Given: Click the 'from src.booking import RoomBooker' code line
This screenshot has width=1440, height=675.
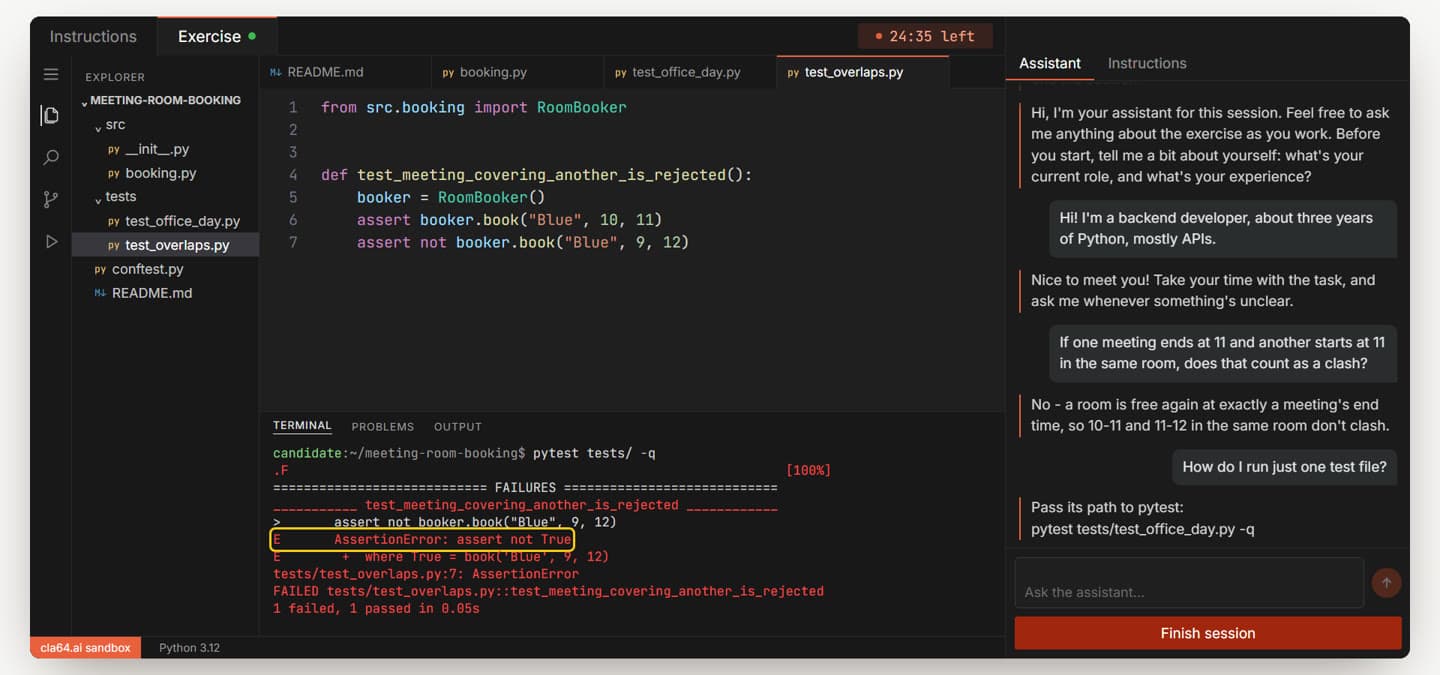Looking at the screenshot, I should tap(473, 107).
